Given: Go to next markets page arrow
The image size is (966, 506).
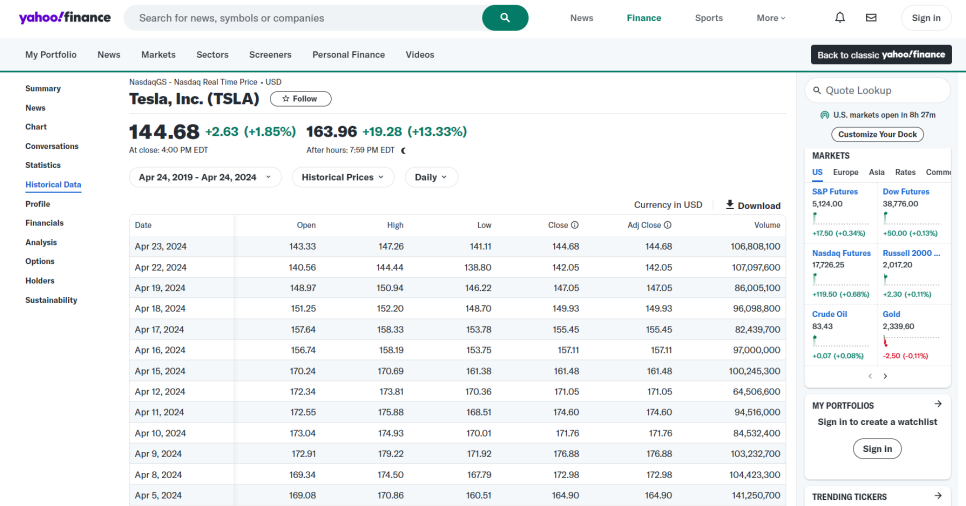Looking at the screenshot, I should [885, 376].
